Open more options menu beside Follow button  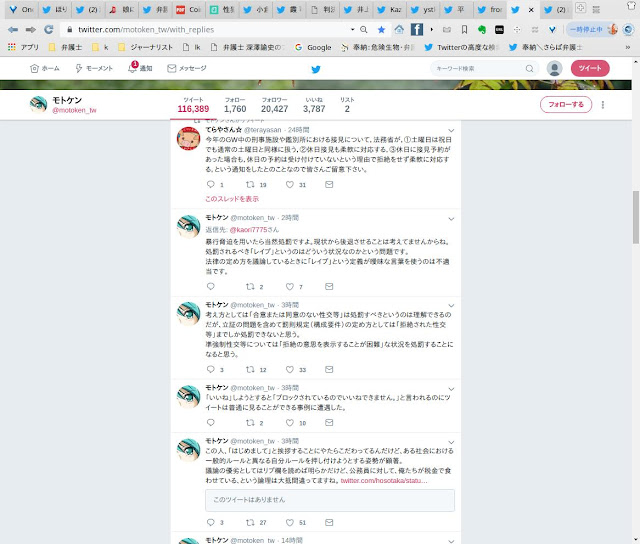[x=602, y=105]
